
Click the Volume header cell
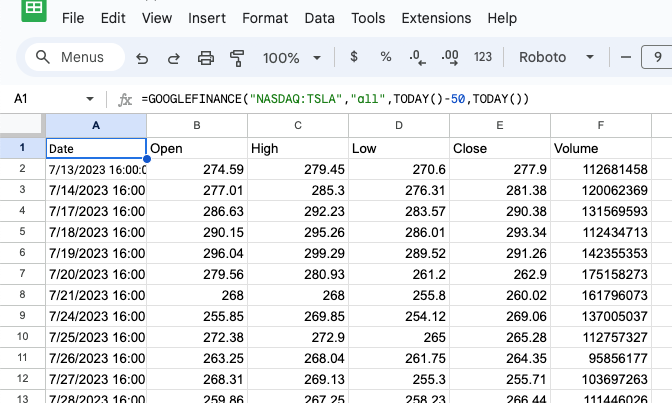click(x=600, y=148)
